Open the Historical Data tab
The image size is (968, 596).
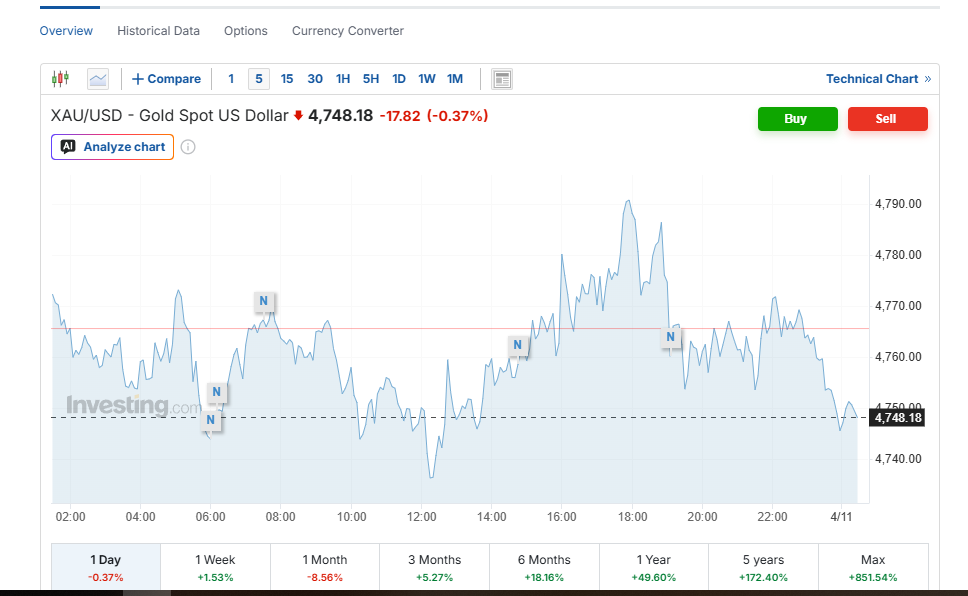pyautogui.click(x=158, y=31)
